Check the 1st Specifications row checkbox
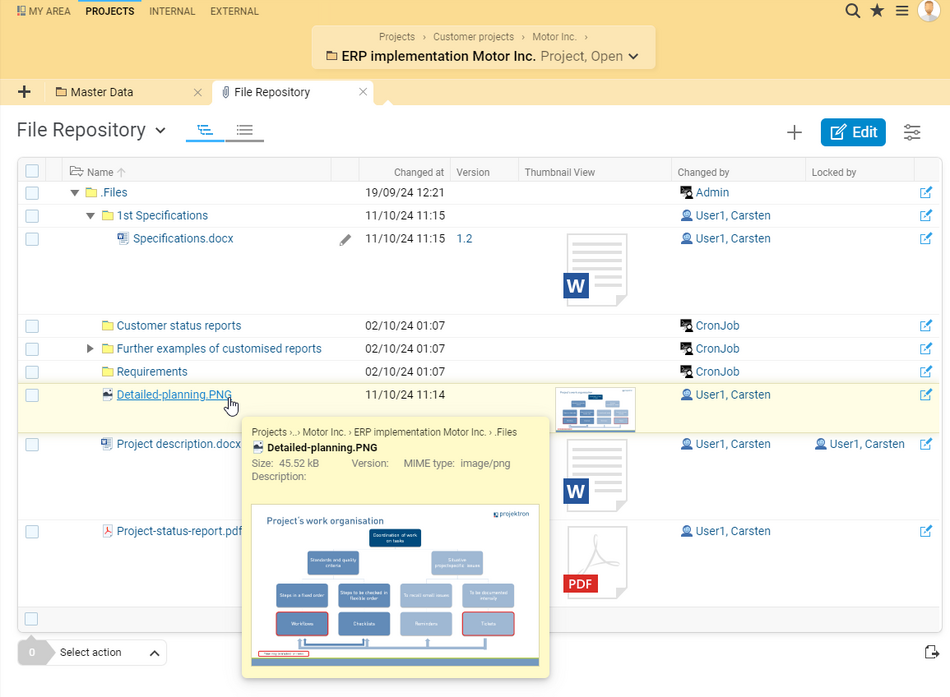This screenshot has width=950, height=697. coord(32,216)
